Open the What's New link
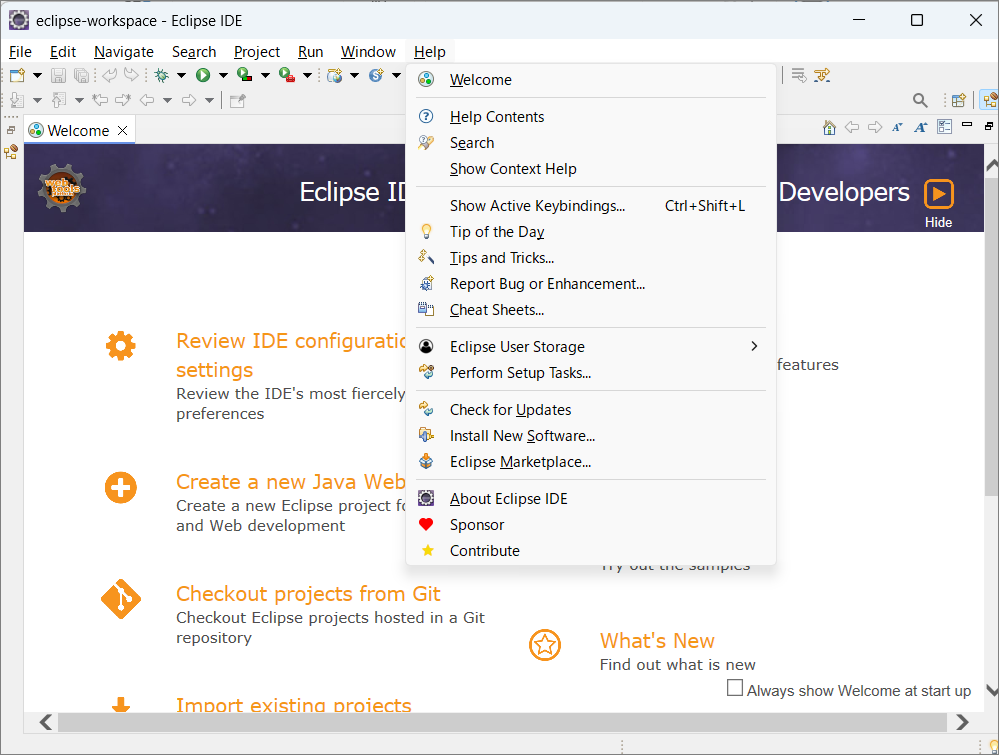 point(657,641)
